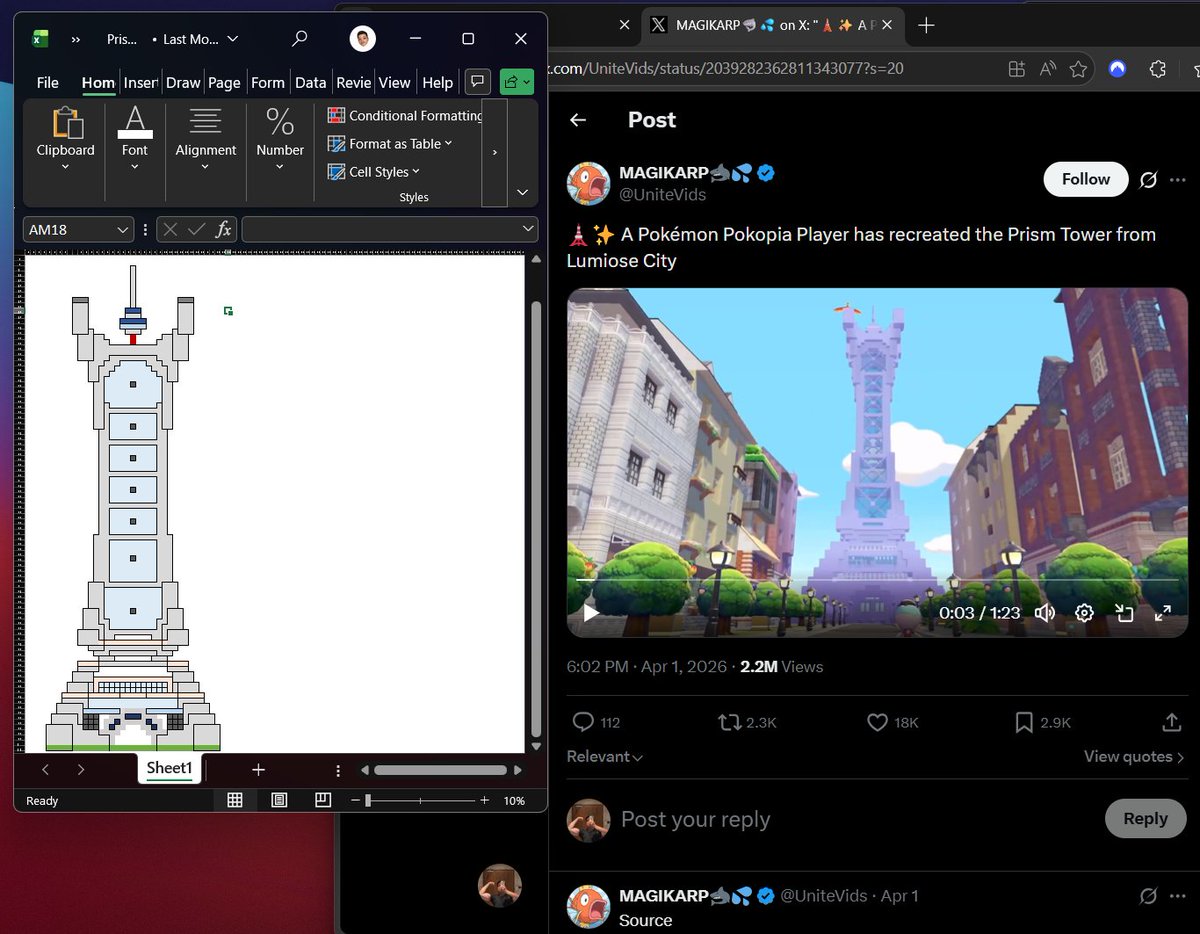Open Conditional Formatting menu

[x=405, y=116]
